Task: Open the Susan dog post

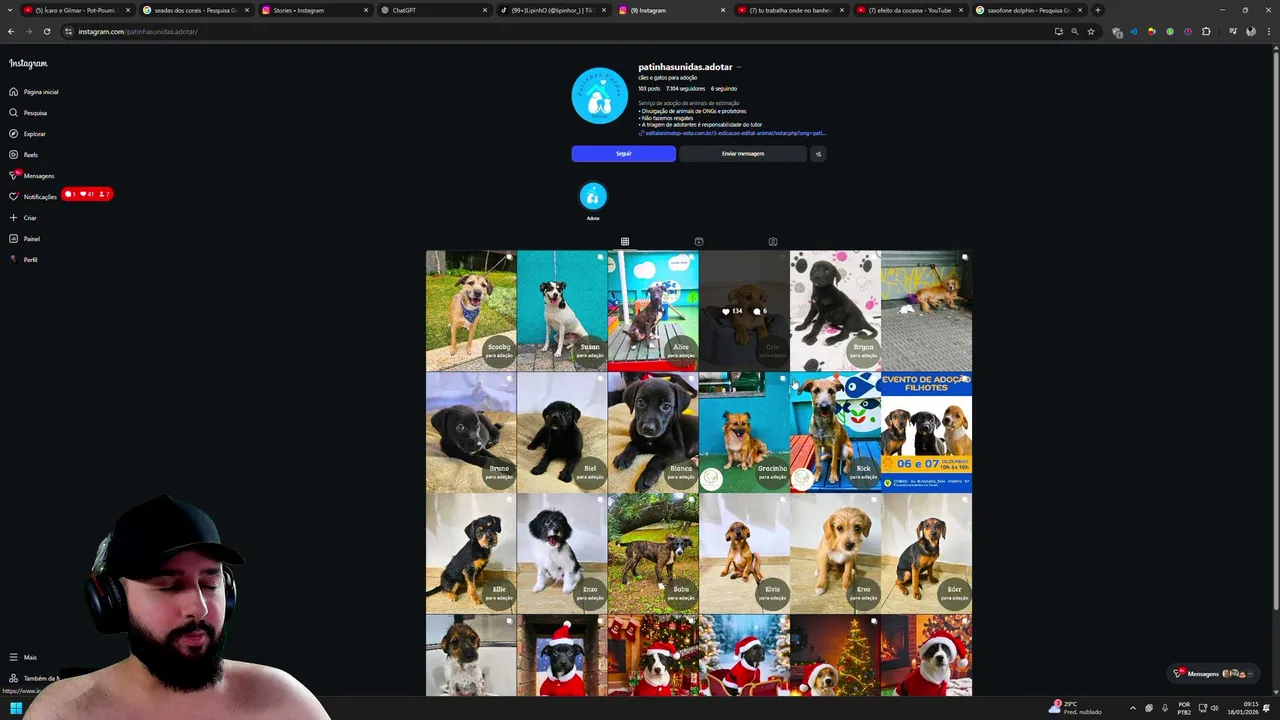Action: 562,311
